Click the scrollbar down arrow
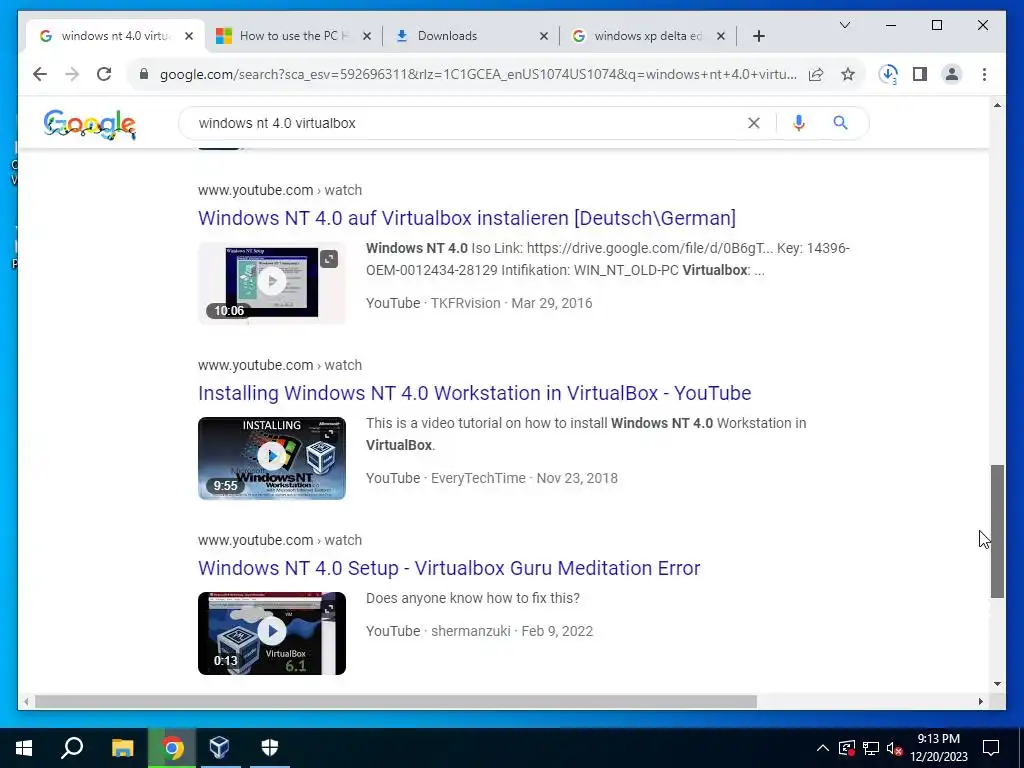The image size is (1024, 768). (x=997, y=684)
